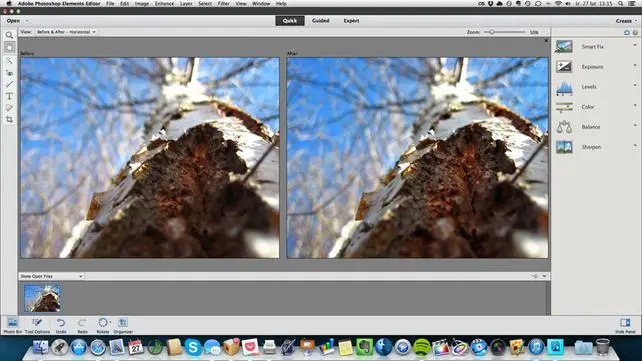Open the Color adjustment icon

(564, 107)
